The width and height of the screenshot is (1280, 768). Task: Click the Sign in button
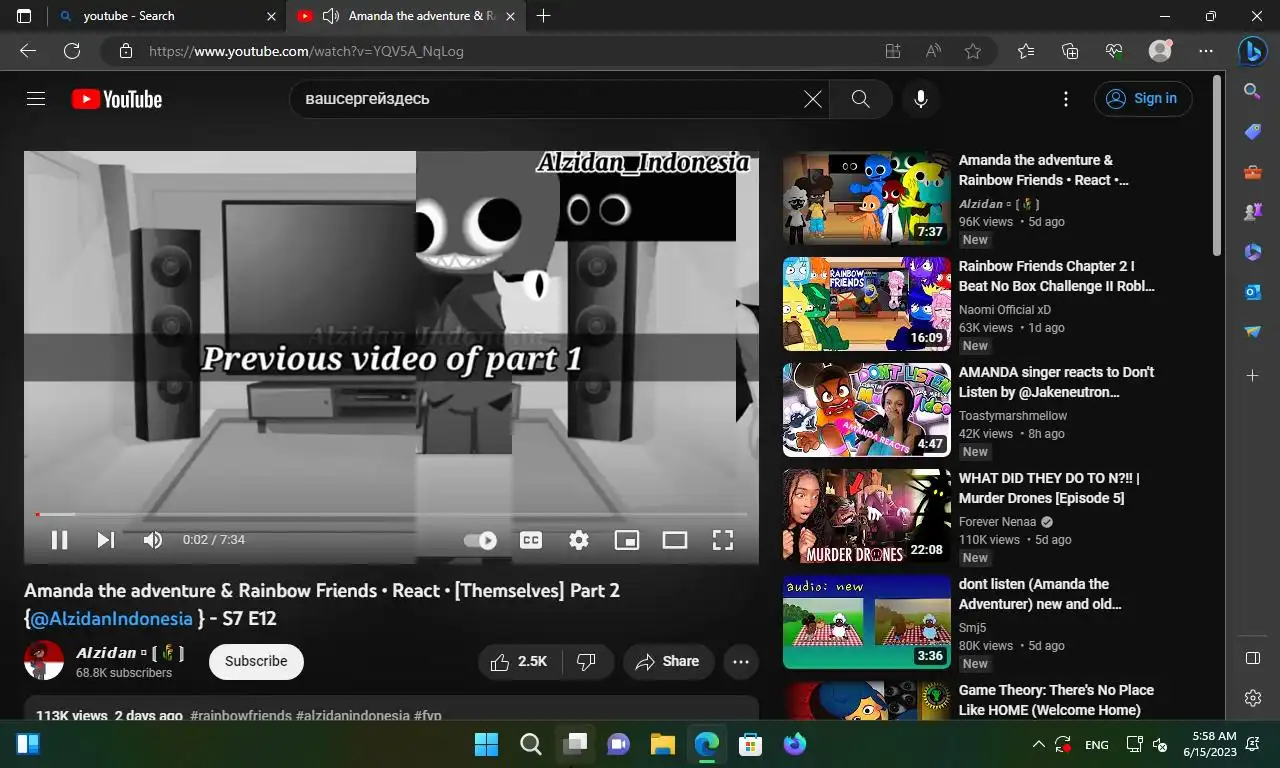click(x=1143, y=99)
